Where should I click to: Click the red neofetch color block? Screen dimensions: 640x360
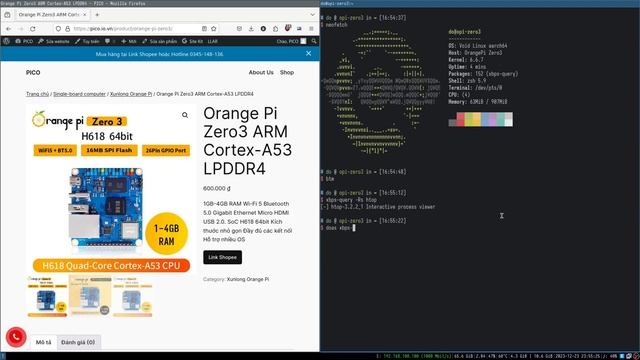(x=460, y=119)
